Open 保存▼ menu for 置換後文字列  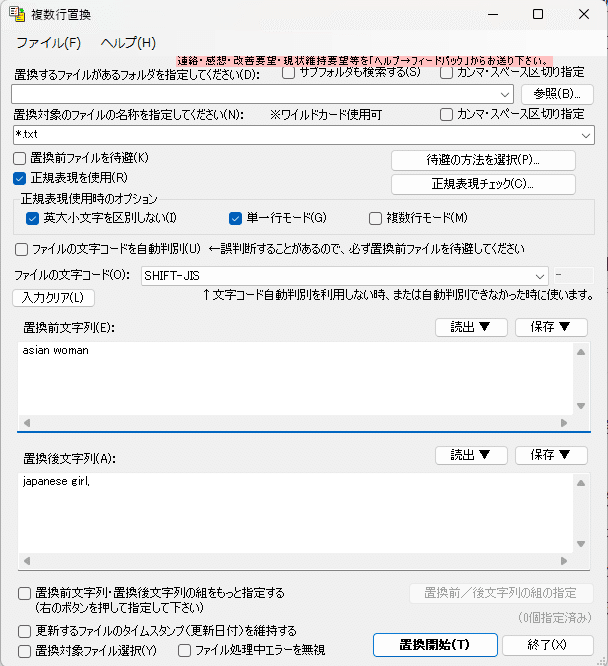551,455
